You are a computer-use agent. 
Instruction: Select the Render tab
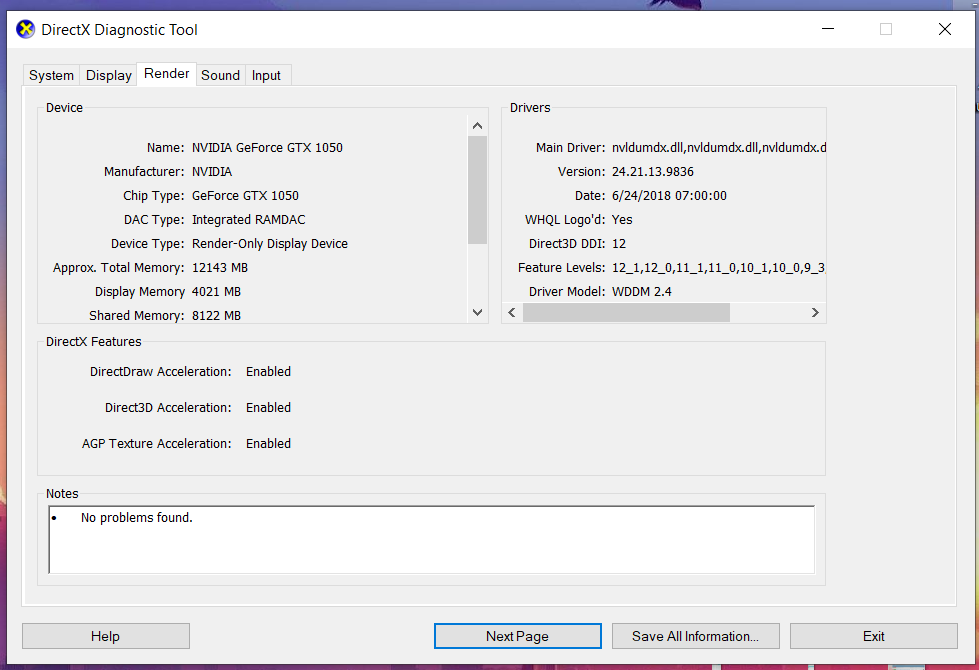click(167, 74)
